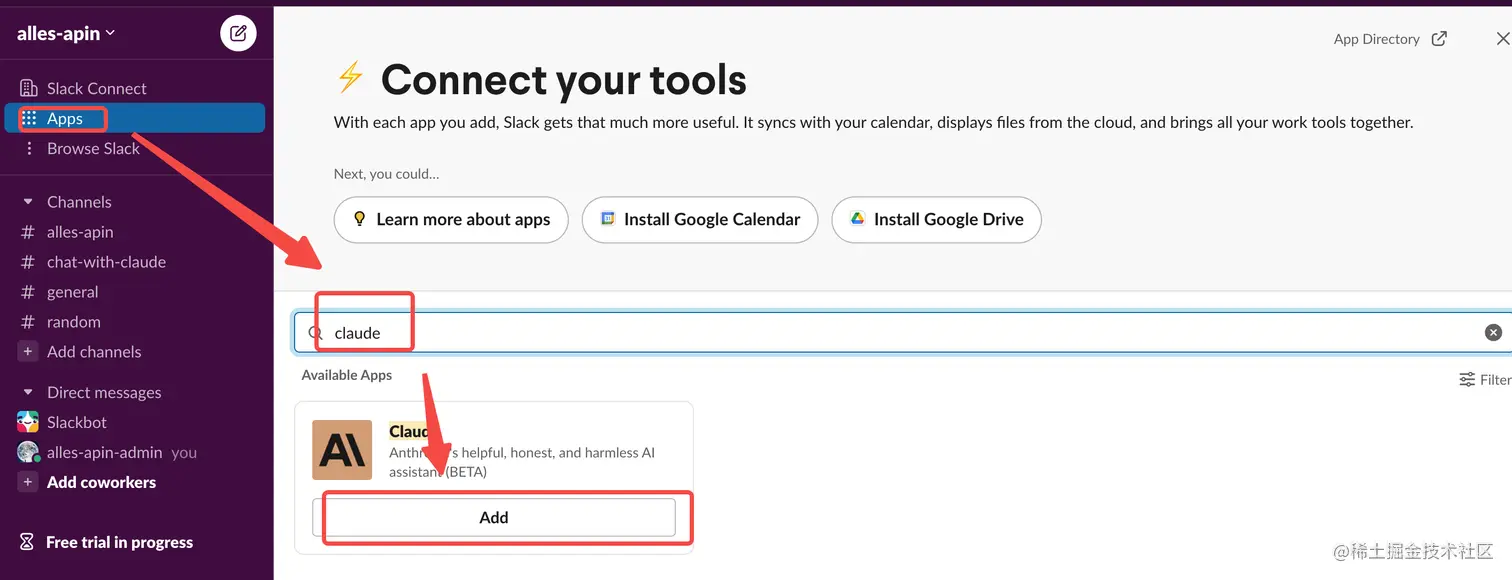Image resolution: width=1512 pixels, height=580 pixels.
Task: Click the magnifier search icon
Action: point(315,333)
